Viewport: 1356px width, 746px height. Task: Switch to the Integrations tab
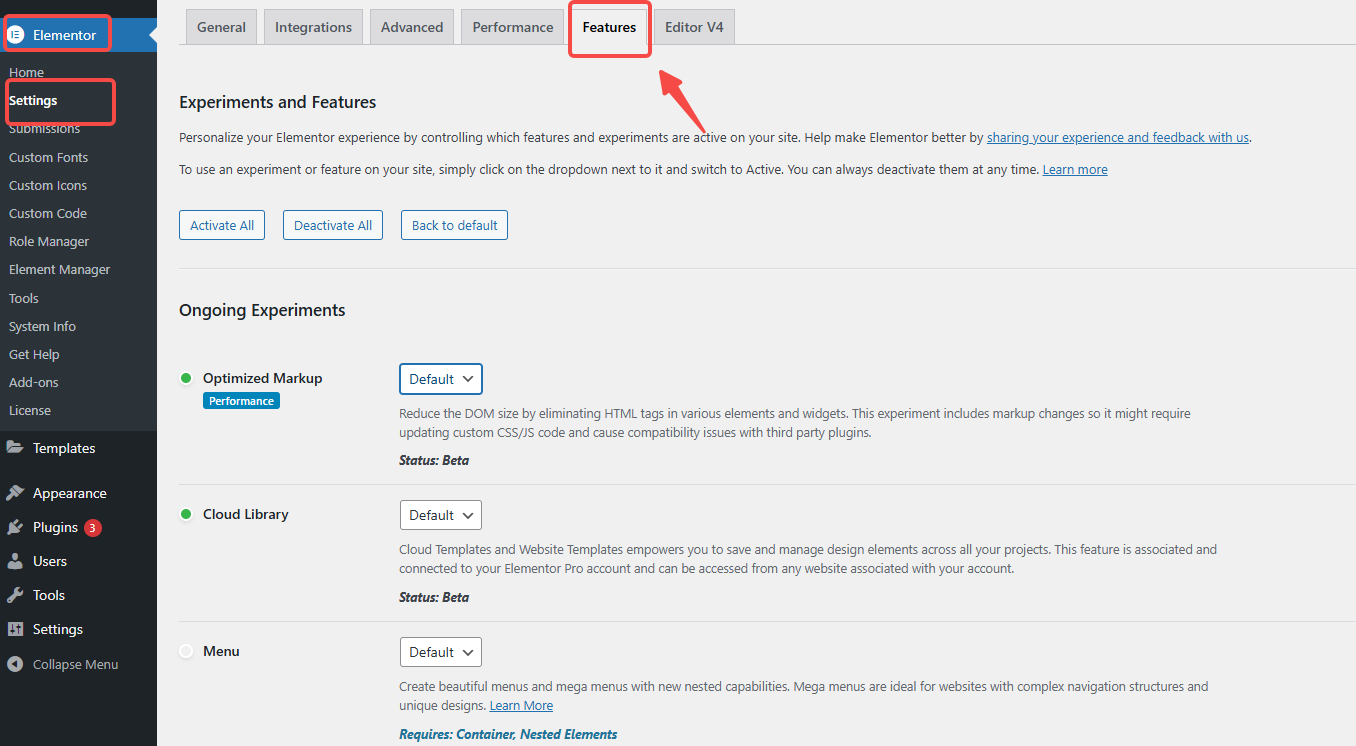pyautogui.click(x=313, y=26)
